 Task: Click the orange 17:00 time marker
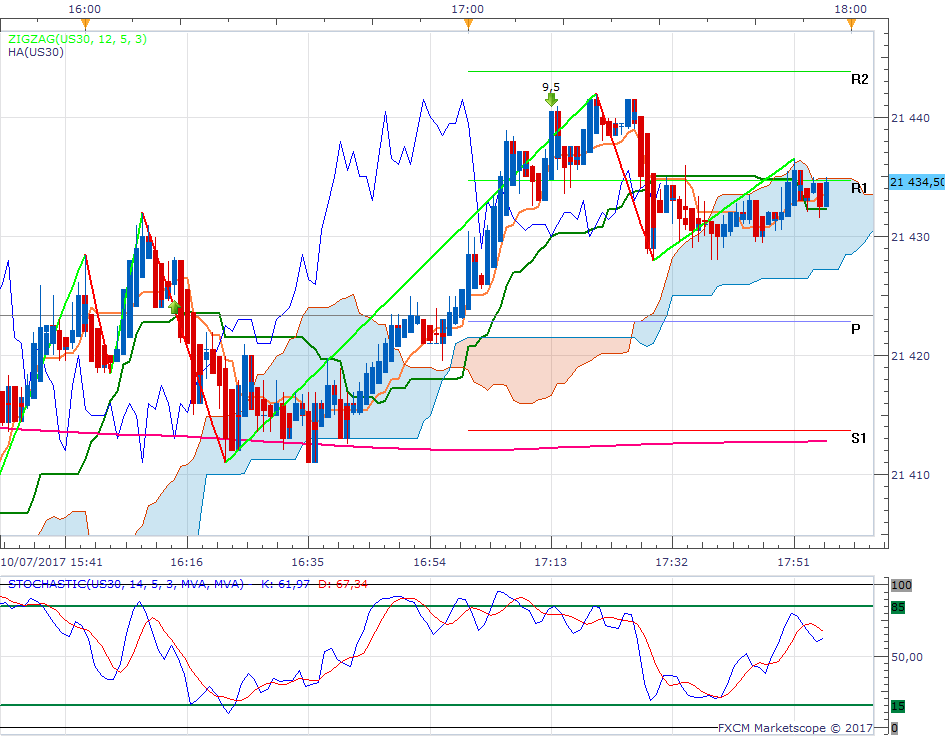468,24
